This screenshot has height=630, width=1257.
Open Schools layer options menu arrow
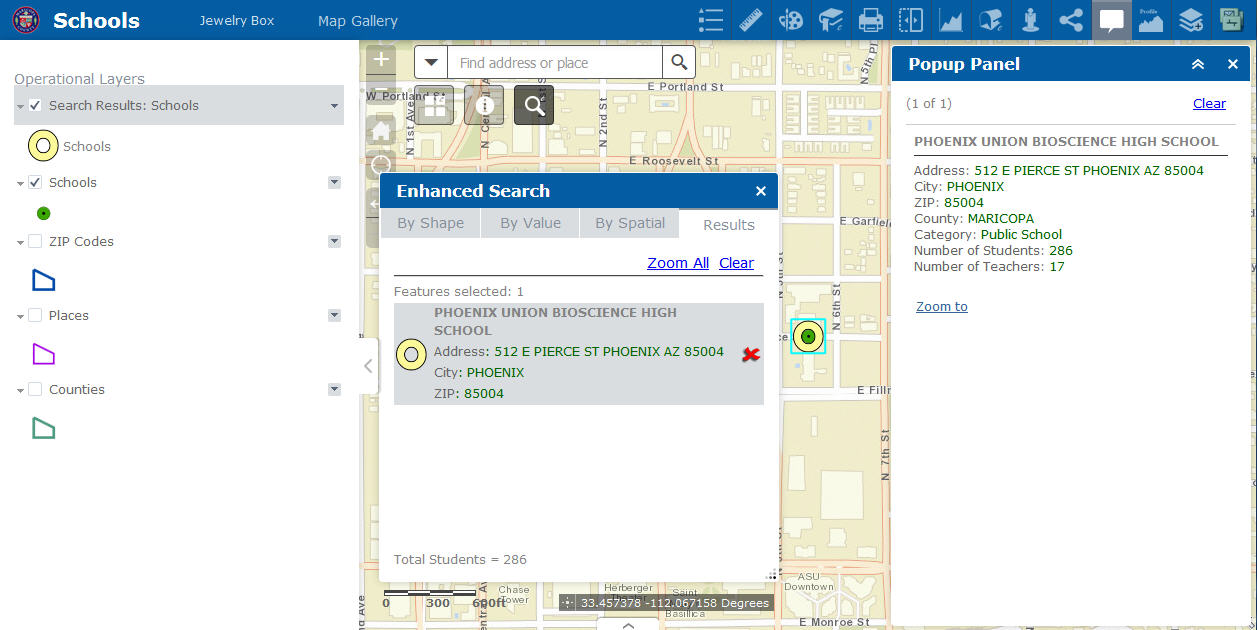(x=335, y=182)
